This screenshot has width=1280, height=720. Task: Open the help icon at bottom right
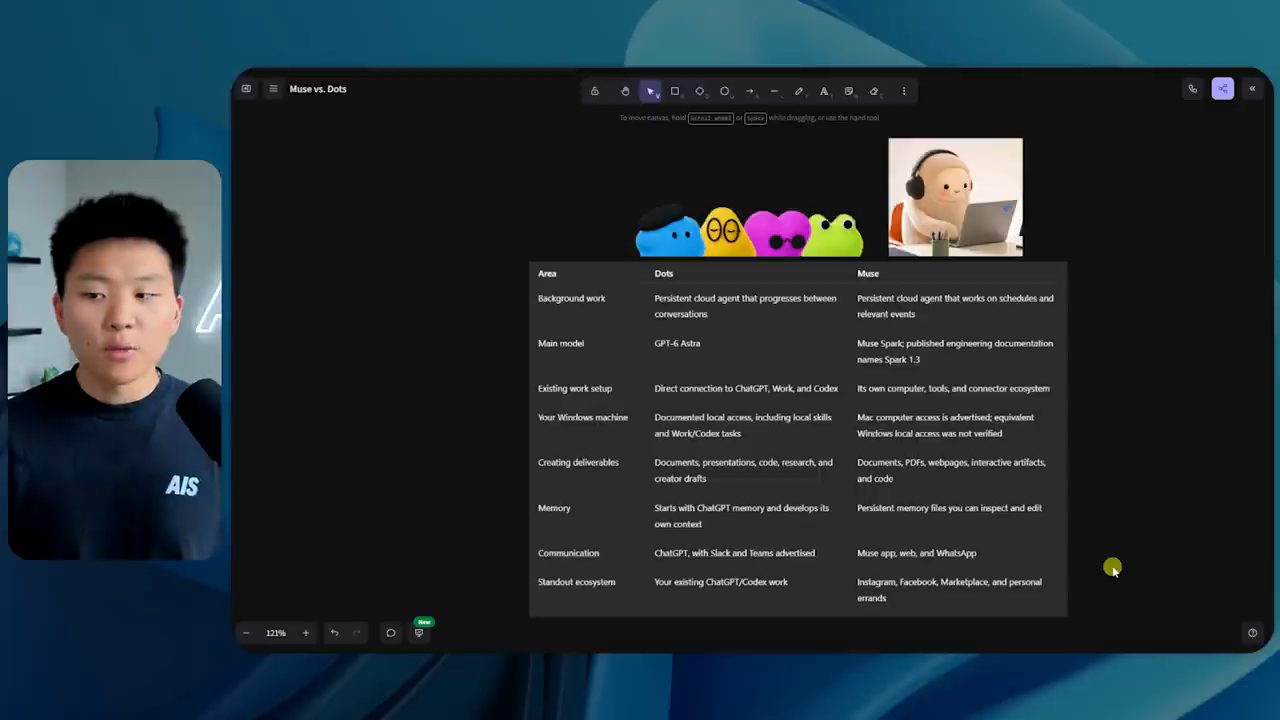(x=1252, y=633)
